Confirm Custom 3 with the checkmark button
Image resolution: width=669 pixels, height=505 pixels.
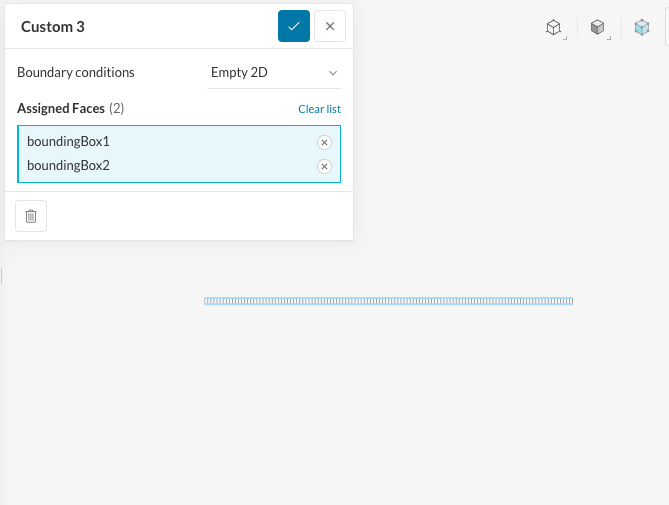[x=293, y=27]
